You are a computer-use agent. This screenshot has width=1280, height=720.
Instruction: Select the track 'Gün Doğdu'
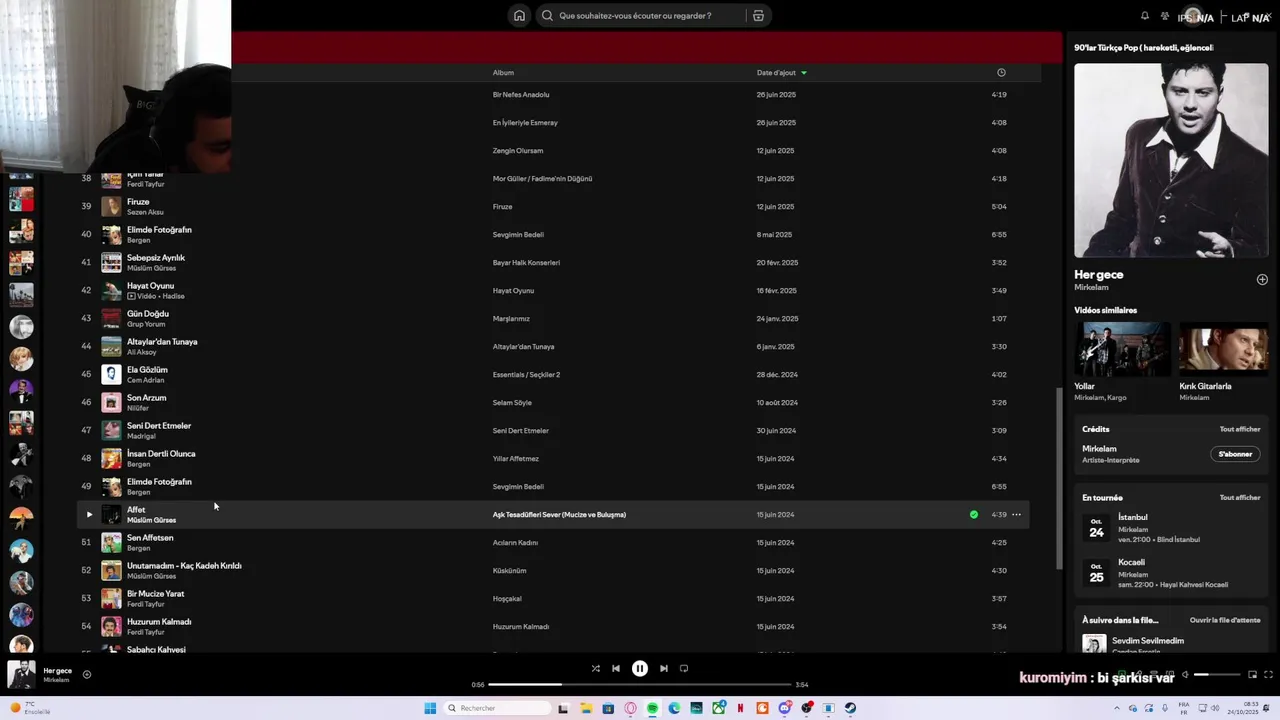click(x=148, y=314)
